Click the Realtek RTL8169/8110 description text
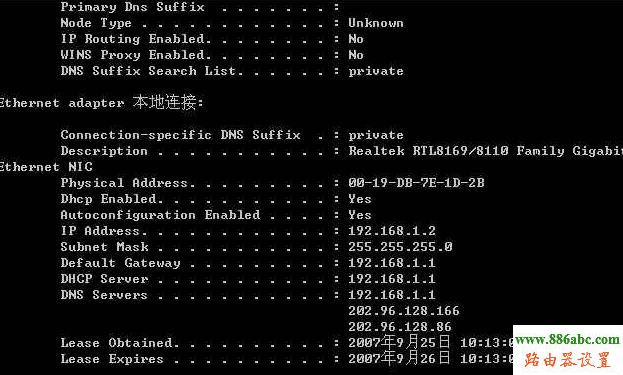623x375 pixels. click(486, 151)
